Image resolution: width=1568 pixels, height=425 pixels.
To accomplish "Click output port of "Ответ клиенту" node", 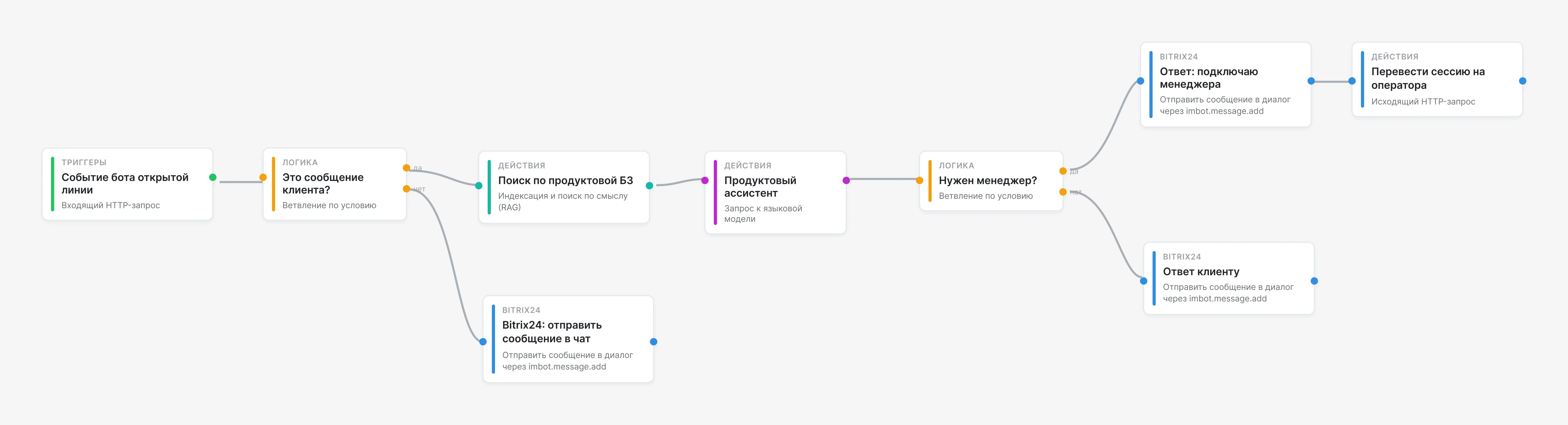I will [x=1314, y=281].
